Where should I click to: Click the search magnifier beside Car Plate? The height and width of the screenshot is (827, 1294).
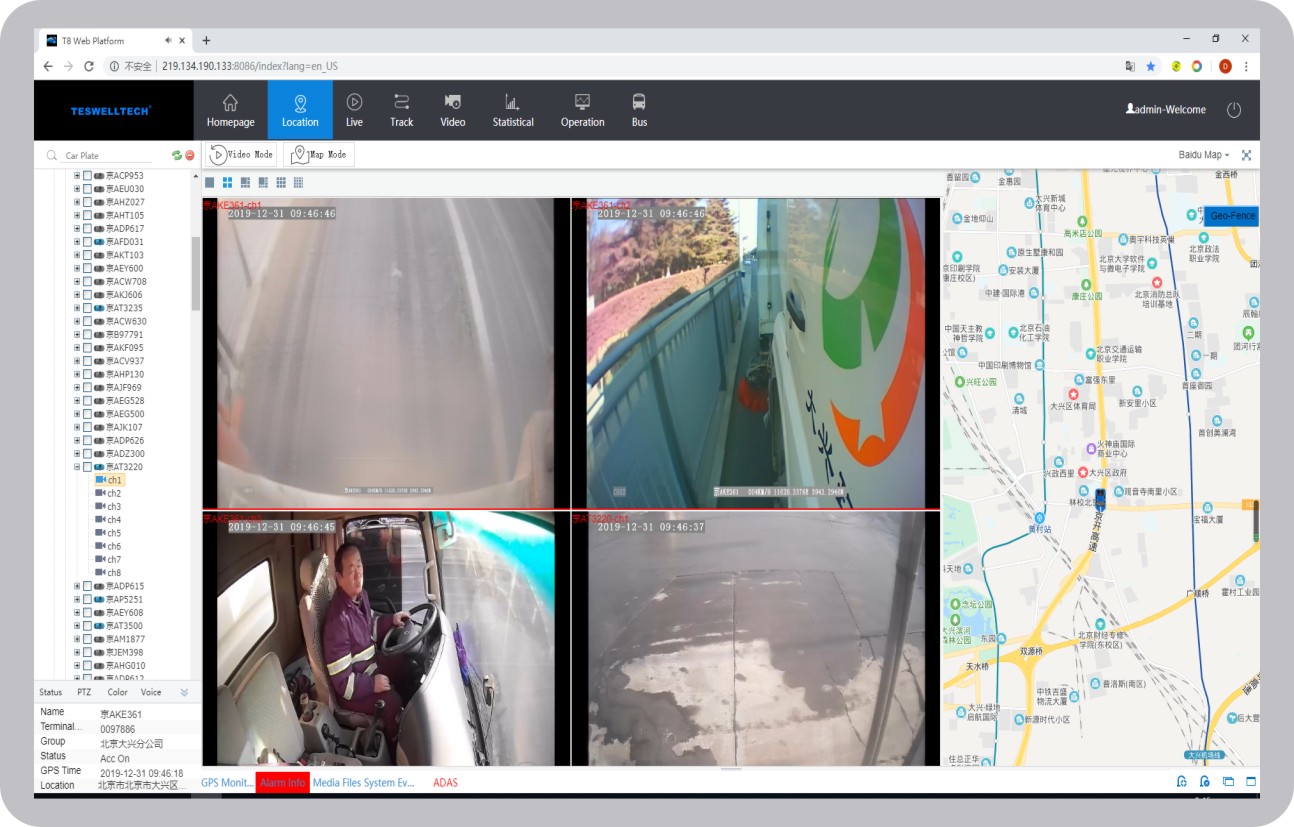tap(52, 156)
